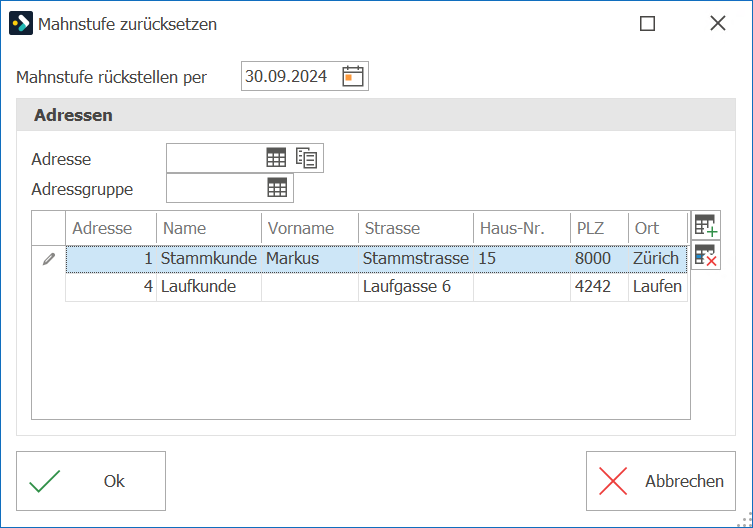Confirm with the Ok button
Viewport: 753px width, 528px height.
[x=91, y=480]
